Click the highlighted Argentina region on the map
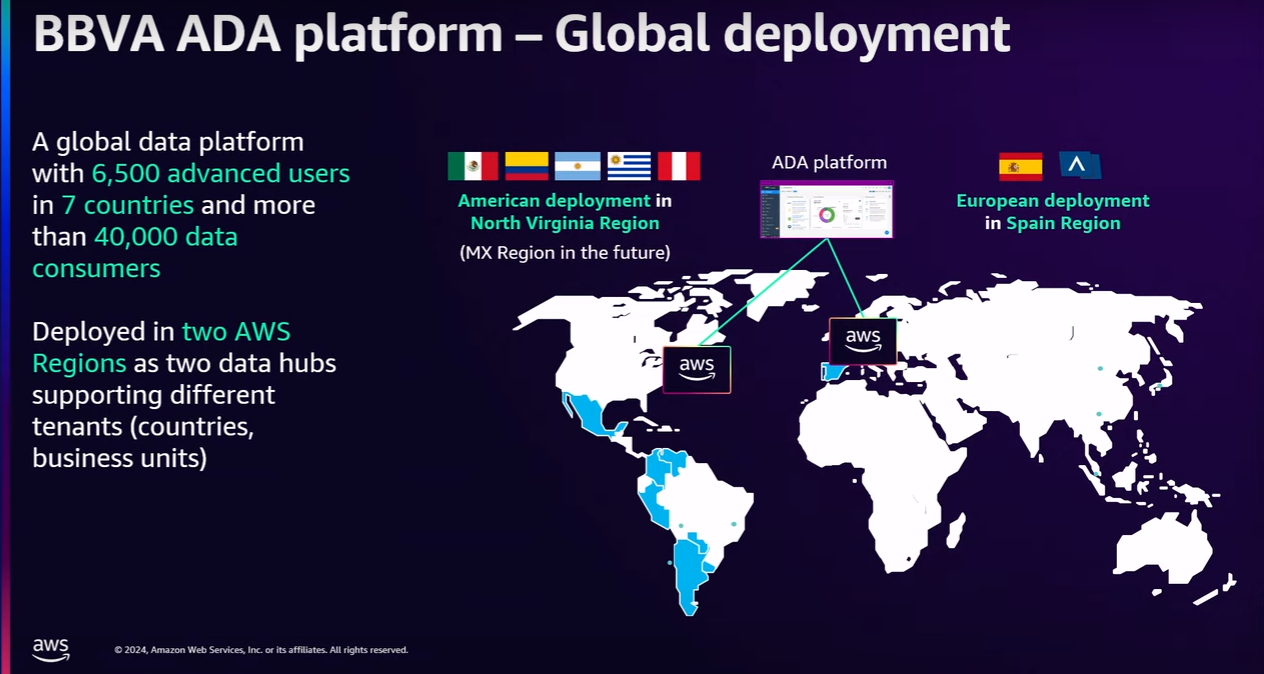Viewport: 1264px width, 674px height. click(x=689, y=576)
